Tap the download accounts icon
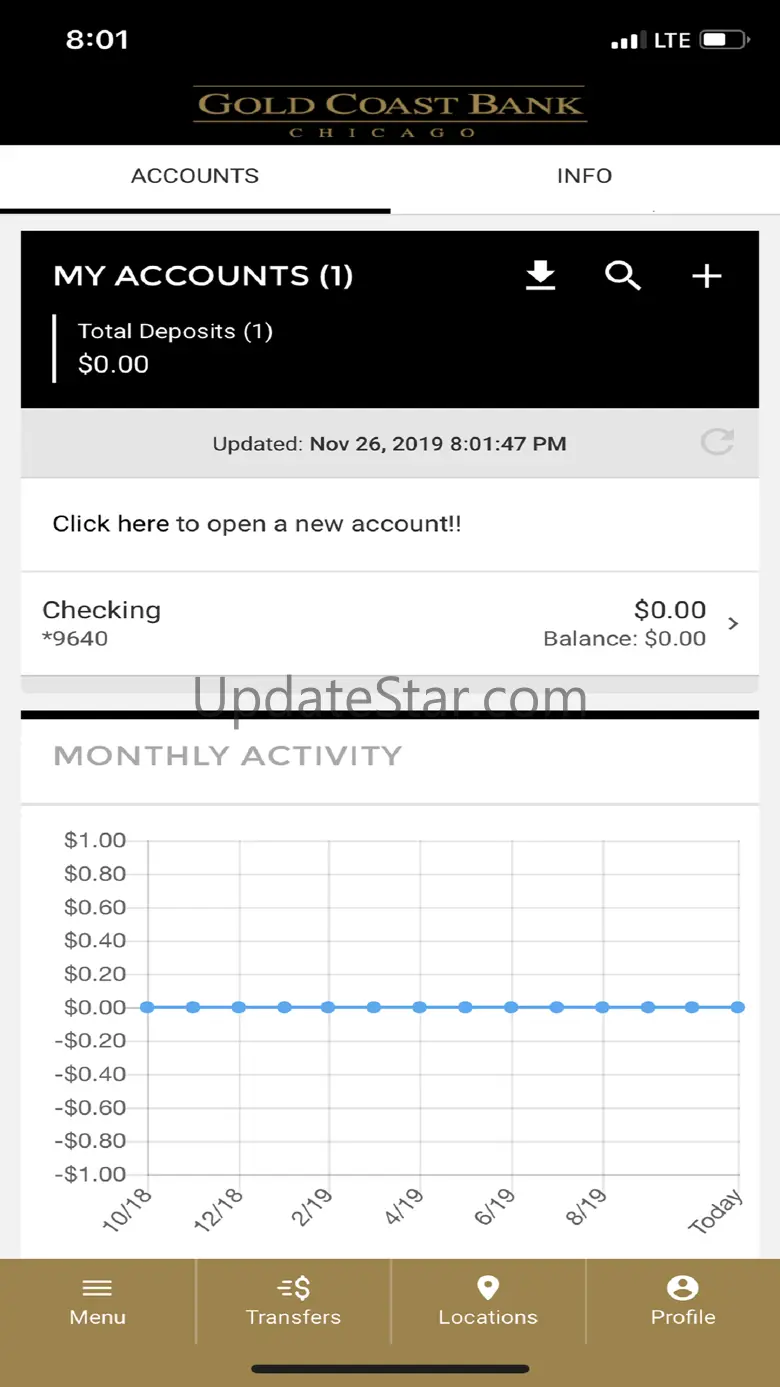The height and width of the screenshot is (1387, 780). point(540,275)
